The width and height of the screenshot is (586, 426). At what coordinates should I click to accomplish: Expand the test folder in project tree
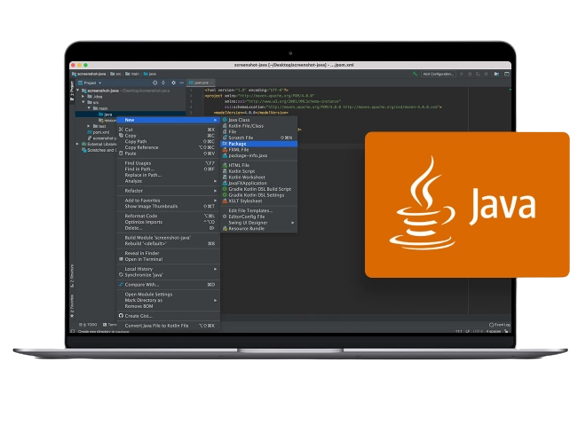89,126
